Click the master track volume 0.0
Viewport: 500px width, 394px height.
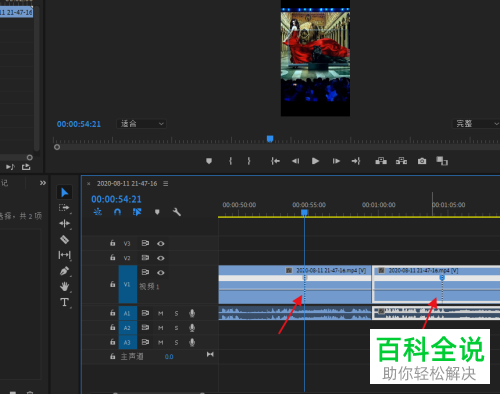click(x=169, y=357)
